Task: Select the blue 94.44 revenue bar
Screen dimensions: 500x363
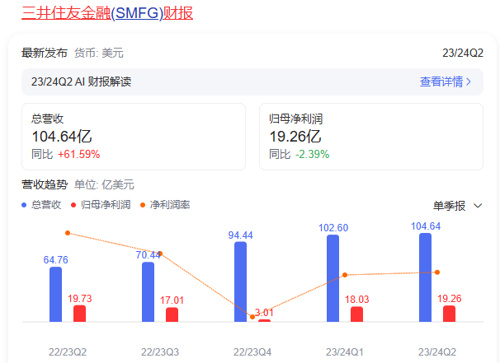Action: (x=240, y=282)
